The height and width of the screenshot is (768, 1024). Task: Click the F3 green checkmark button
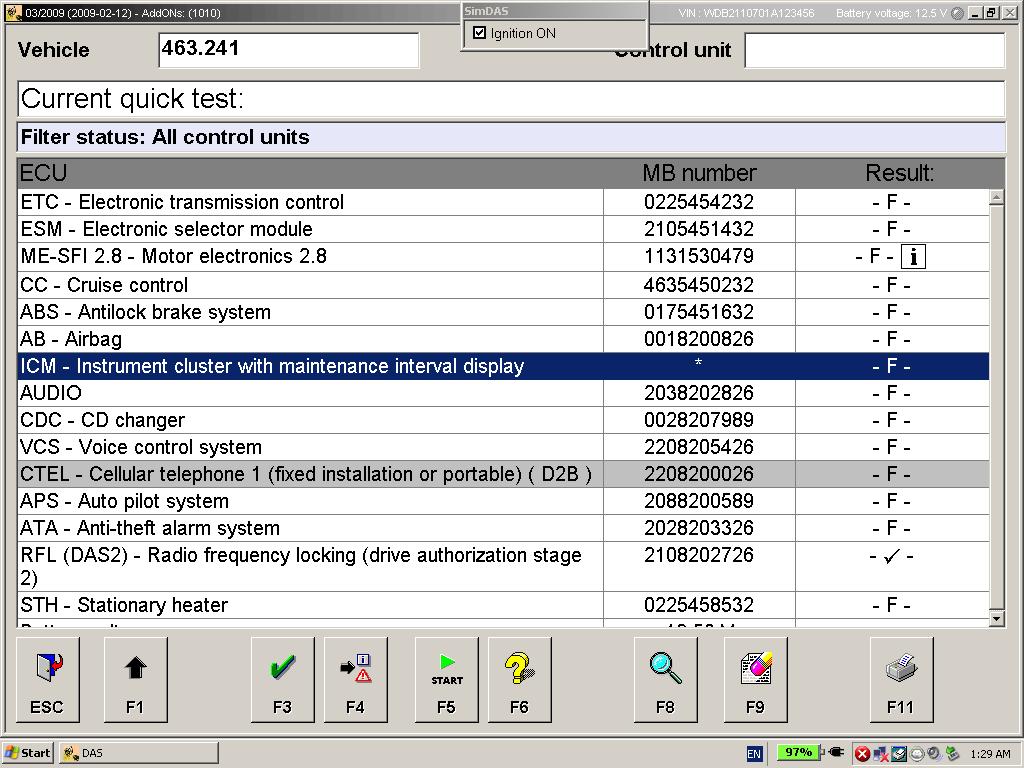(x=282, y=679)
